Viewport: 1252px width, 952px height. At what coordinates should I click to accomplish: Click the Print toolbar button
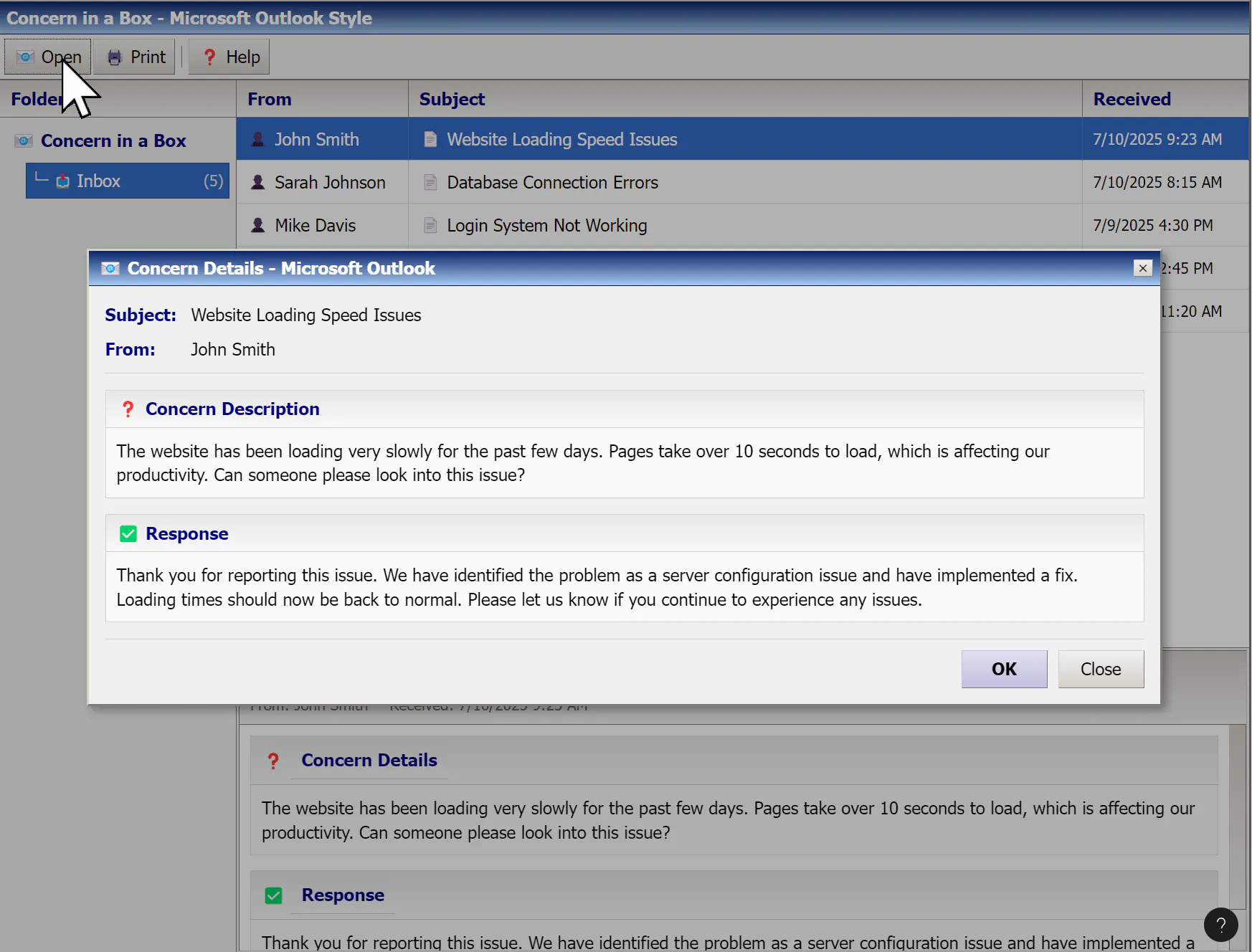(x=136, y=57)
